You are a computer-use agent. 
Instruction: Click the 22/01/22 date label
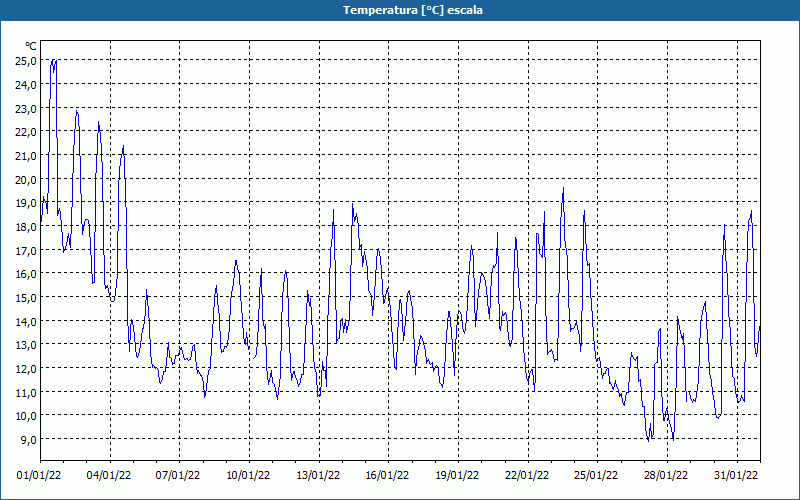click(527, 476)
